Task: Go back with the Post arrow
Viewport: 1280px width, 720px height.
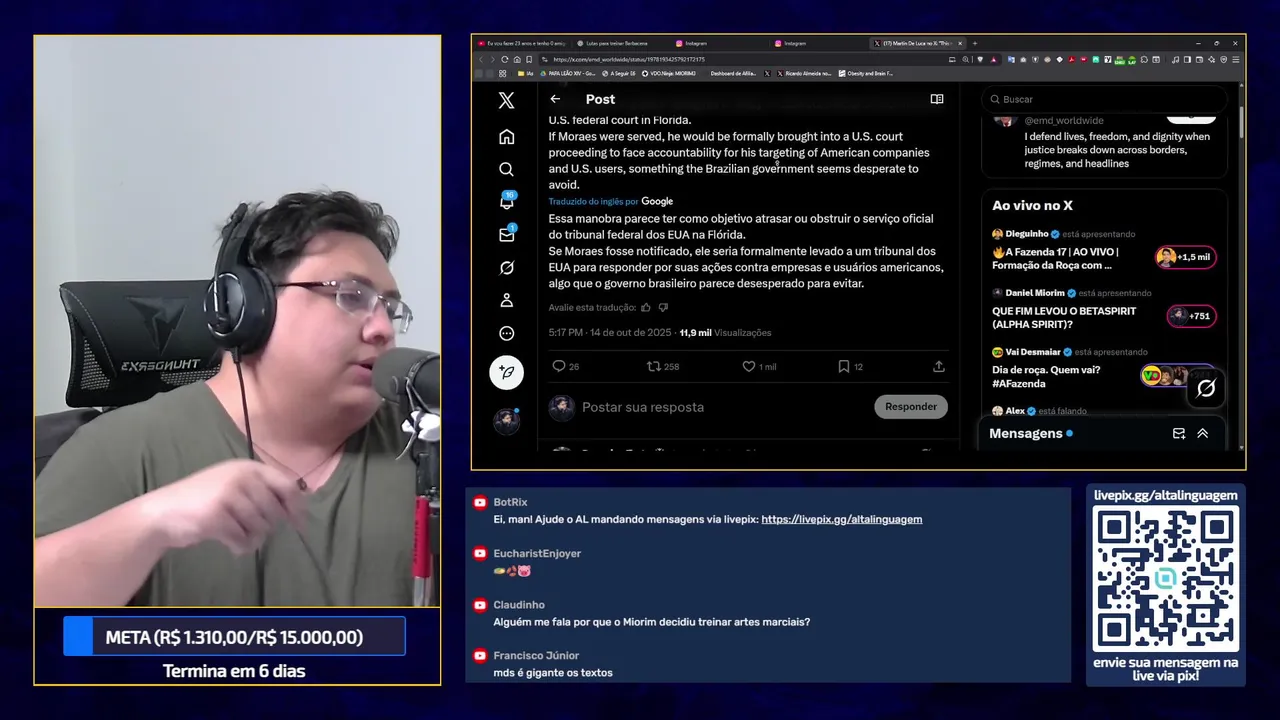Action: tap(555, 99)
